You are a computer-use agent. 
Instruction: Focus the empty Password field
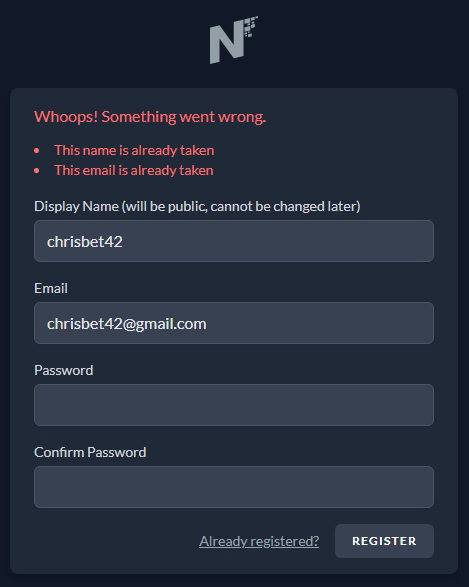pos(234,405)
